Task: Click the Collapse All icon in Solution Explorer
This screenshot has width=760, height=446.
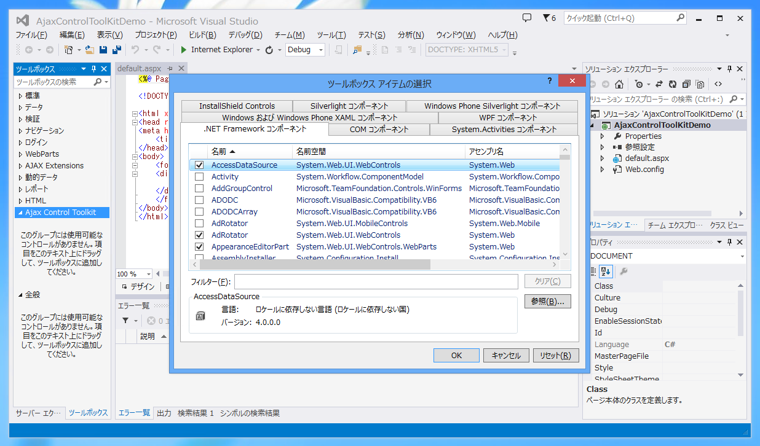Action: pos(686,84)
